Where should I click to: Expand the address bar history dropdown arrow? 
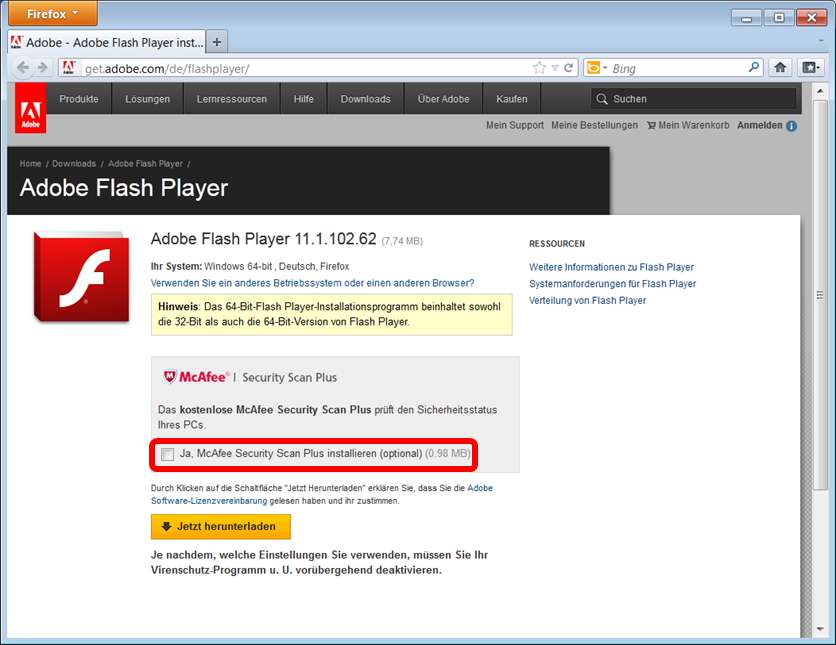[x=555, y=68]
